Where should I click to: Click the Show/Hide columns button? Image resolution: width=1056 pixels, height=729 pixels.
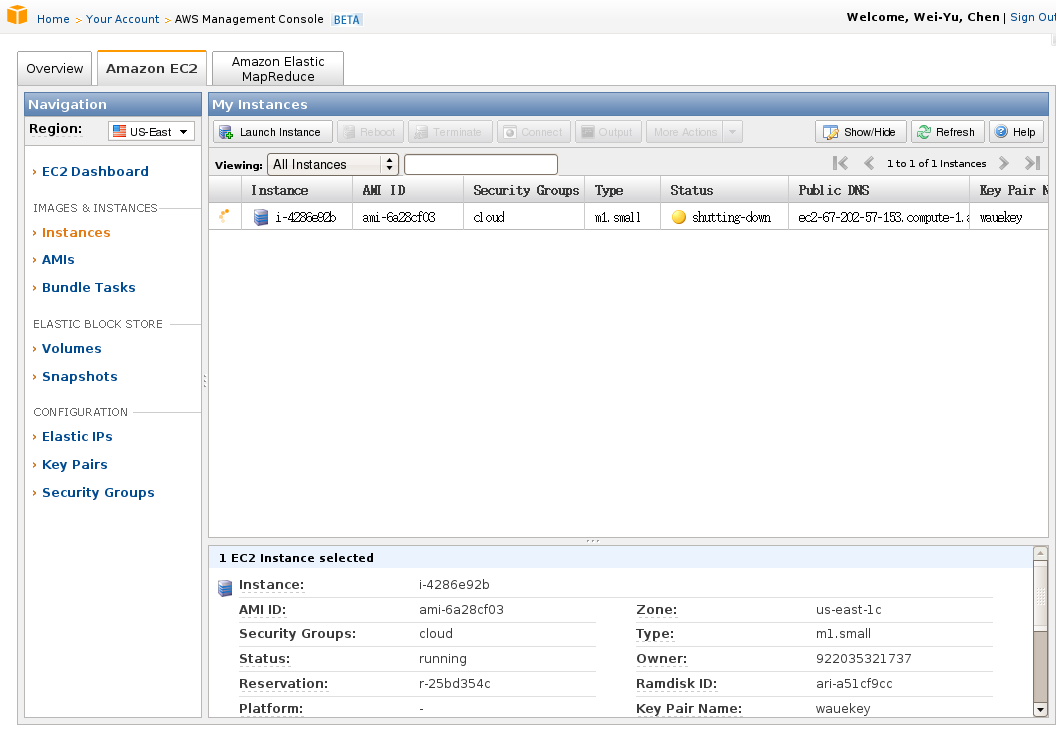click(860, 132)
